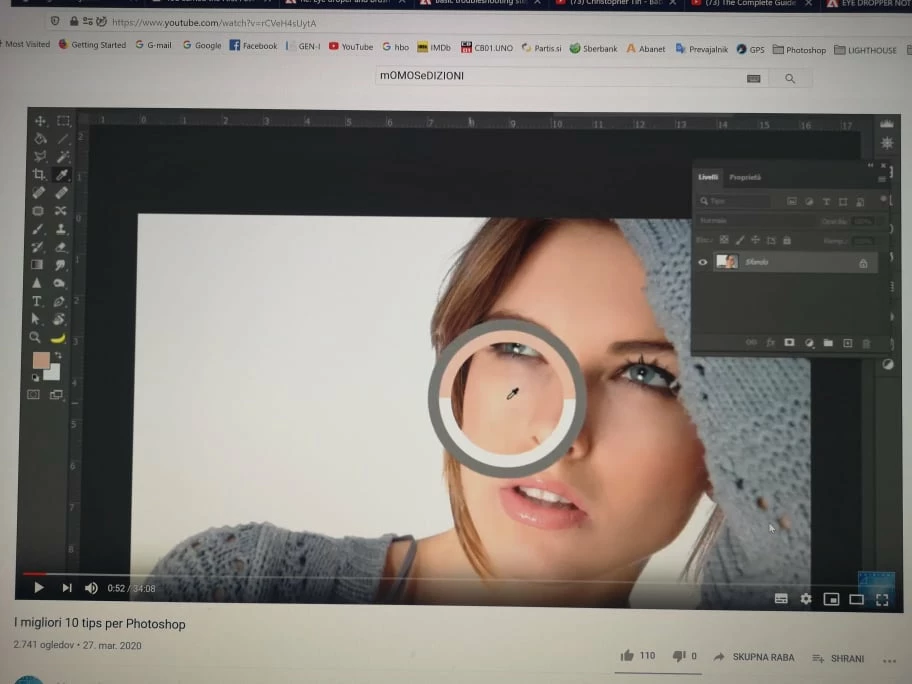Screen dimensions: 912x684
Task: Click SKUPNA RABA share button
Action: click(x=754, y=657)
